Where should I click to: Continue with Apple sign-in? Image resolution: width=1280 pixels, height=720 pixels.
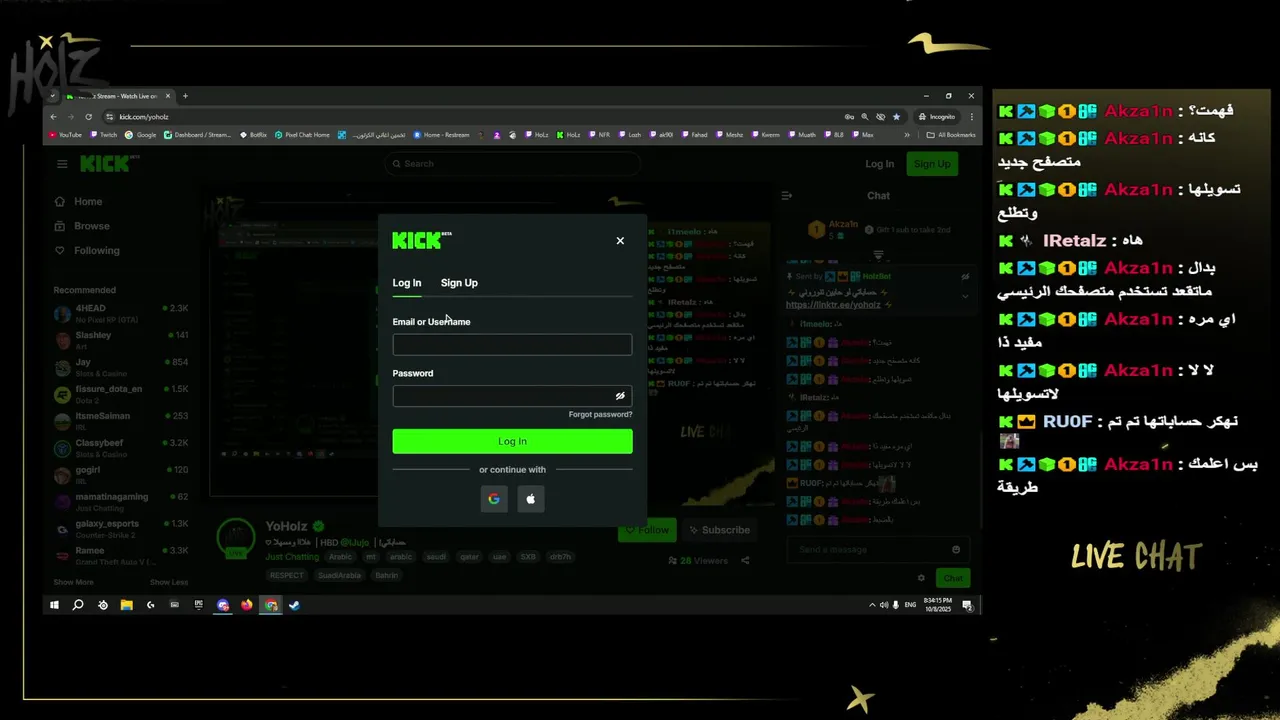click(x=531, y=499)
